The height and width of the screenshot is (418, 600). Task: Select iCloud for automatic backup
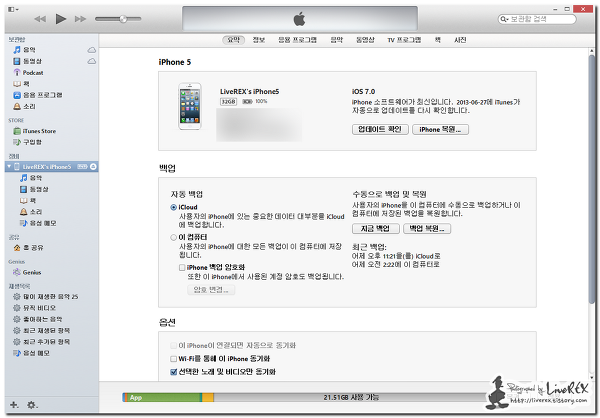[x=173, y=207]
